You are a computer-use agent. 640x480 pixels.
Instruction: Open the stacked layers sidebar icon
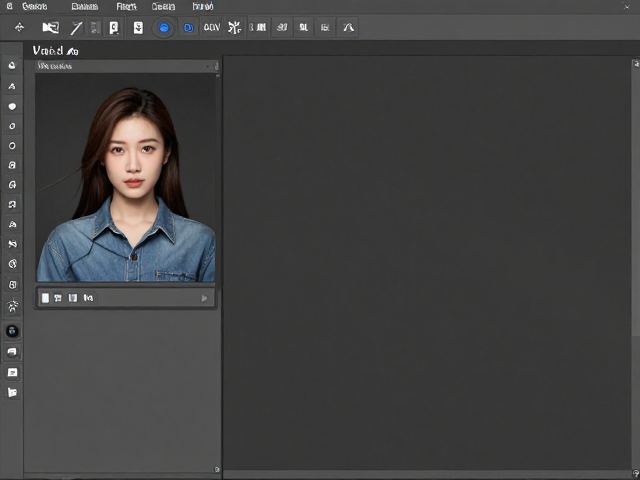tap(12, 352)
